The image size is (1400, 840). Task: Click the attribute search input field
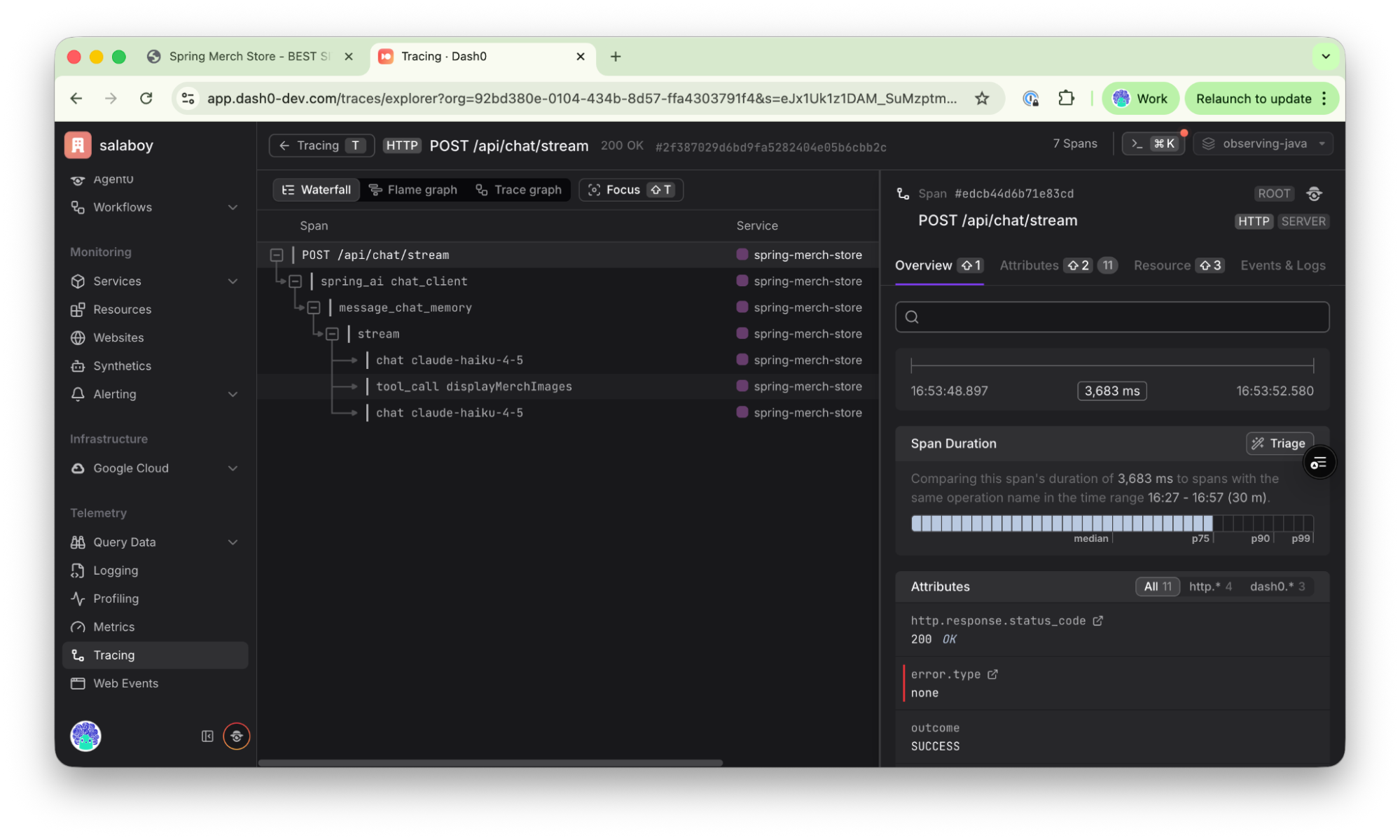[x=1111, y=317]
